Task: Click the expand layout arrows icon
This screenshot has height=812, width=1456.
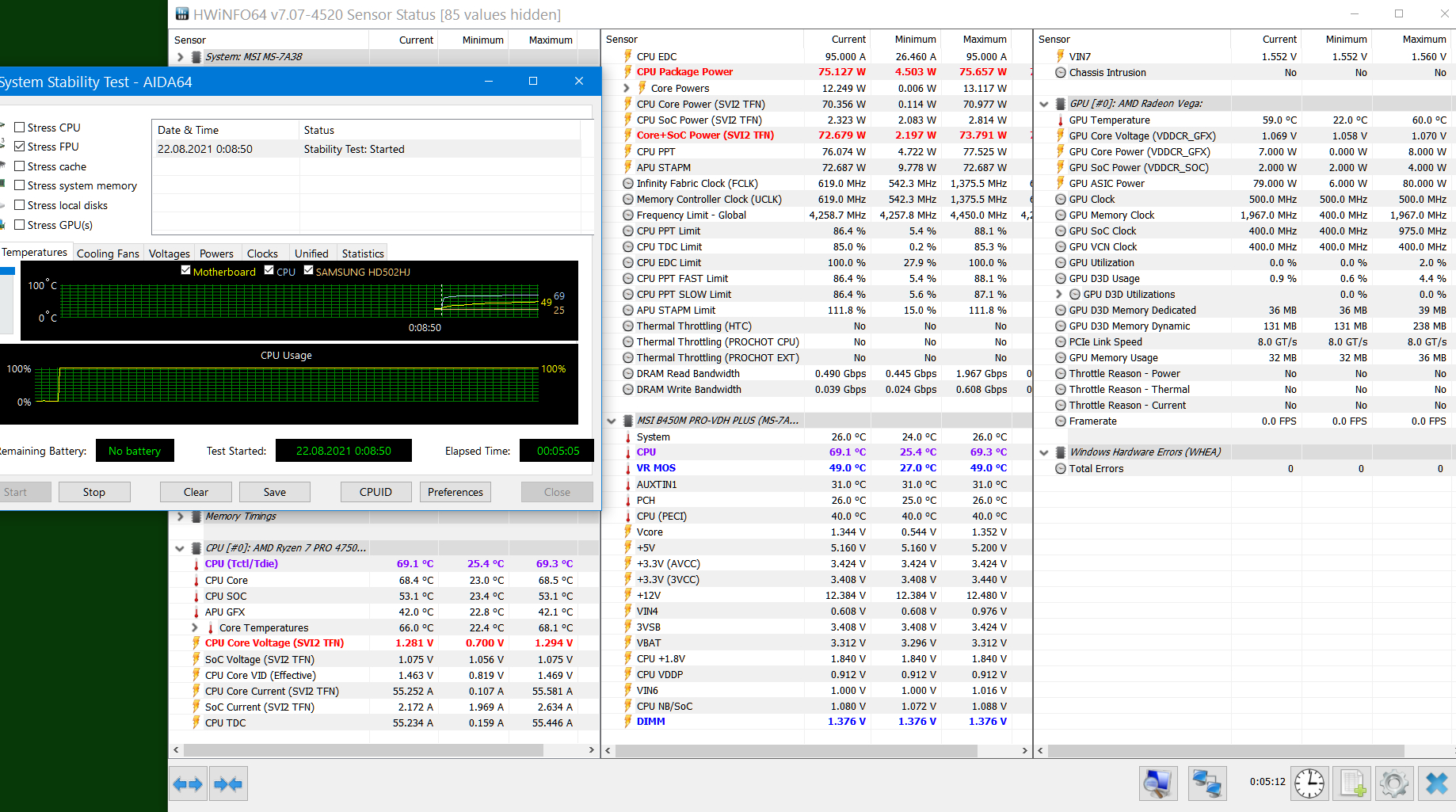Action: [x=188, y=784]
